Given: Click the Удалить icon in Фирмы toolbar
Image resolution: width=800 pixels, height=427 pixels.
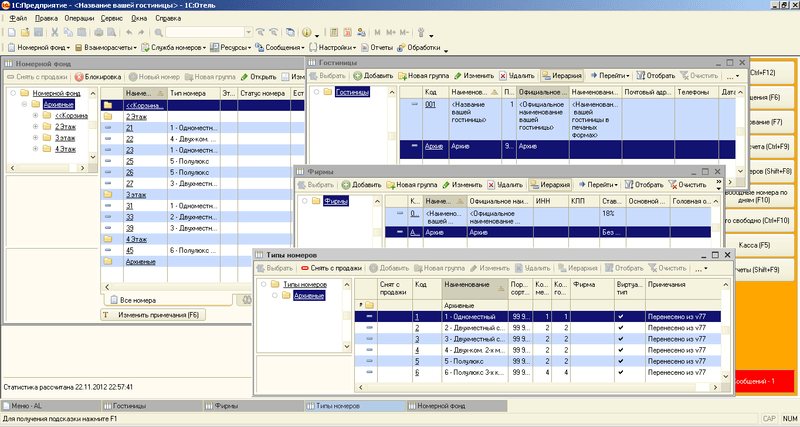Looking at the screenshot, I should click(x=491, y=185).
